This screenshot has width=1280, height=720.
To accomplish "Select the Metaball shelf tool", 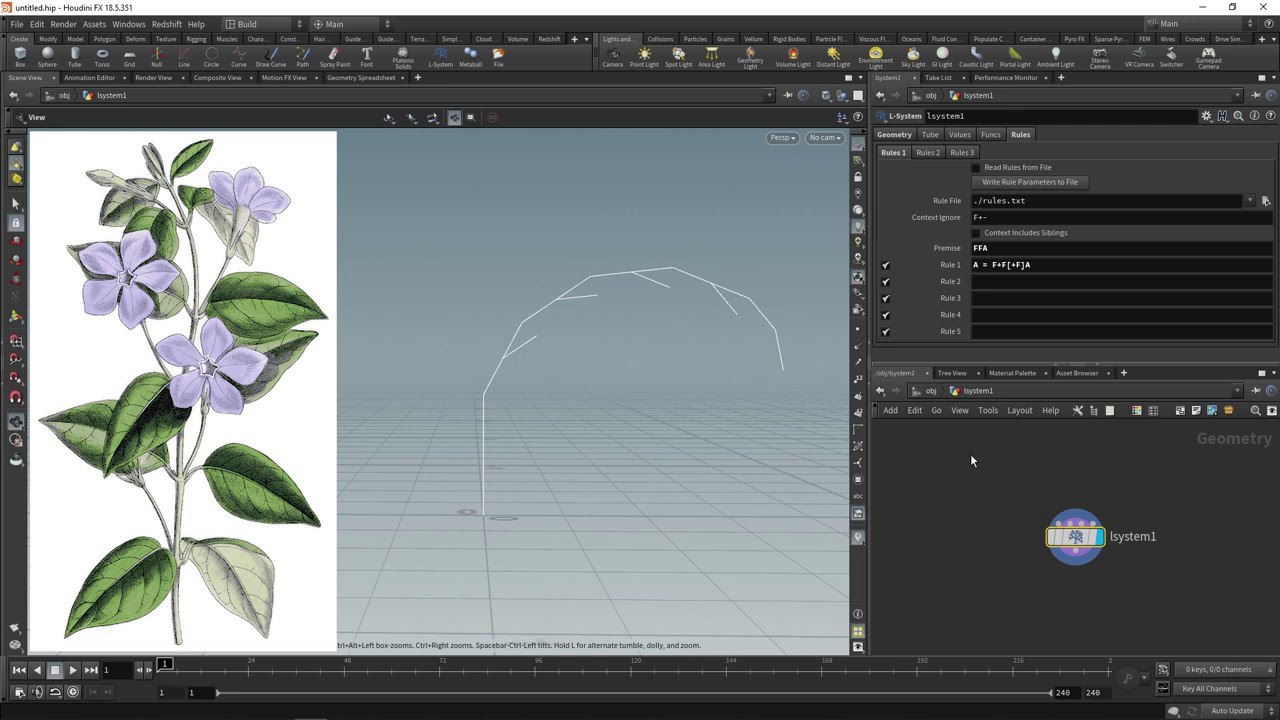I will 471,57.
